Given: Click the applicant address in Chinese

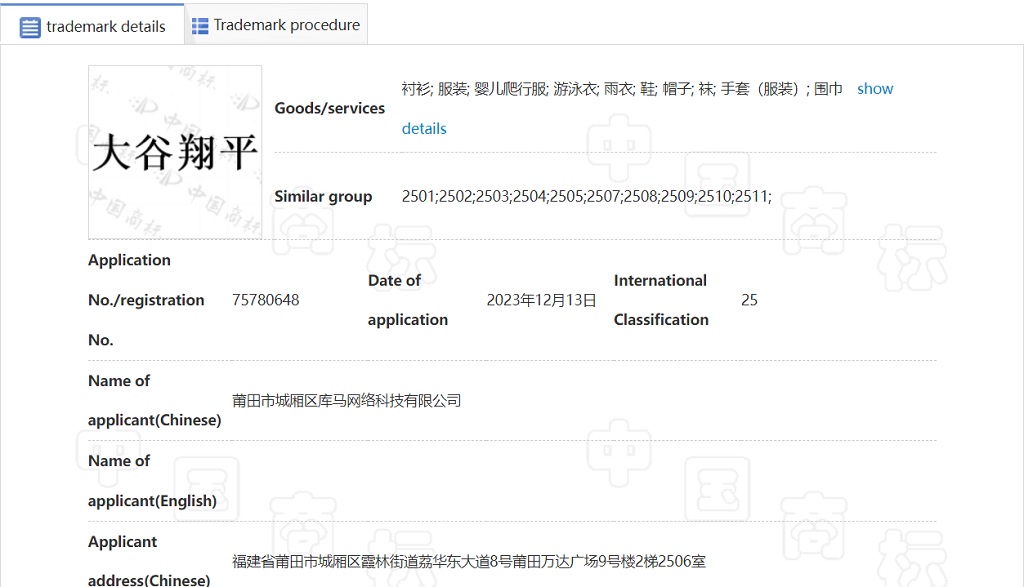Looking at the screenshot, I should point(469,561).
